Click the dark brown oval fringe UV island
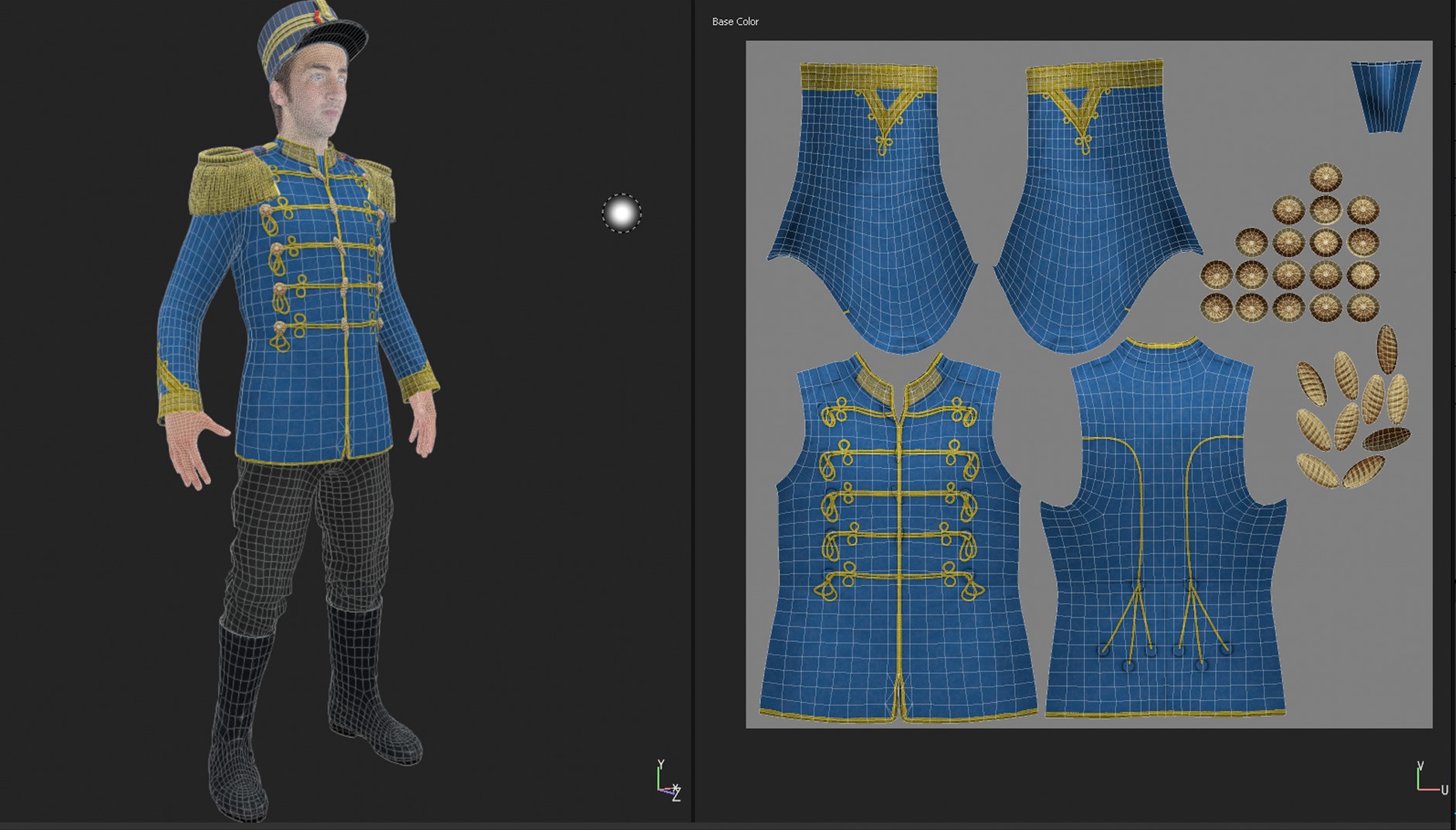Viewport: 1456px width, 830px height. click(x=1386, y=439)
